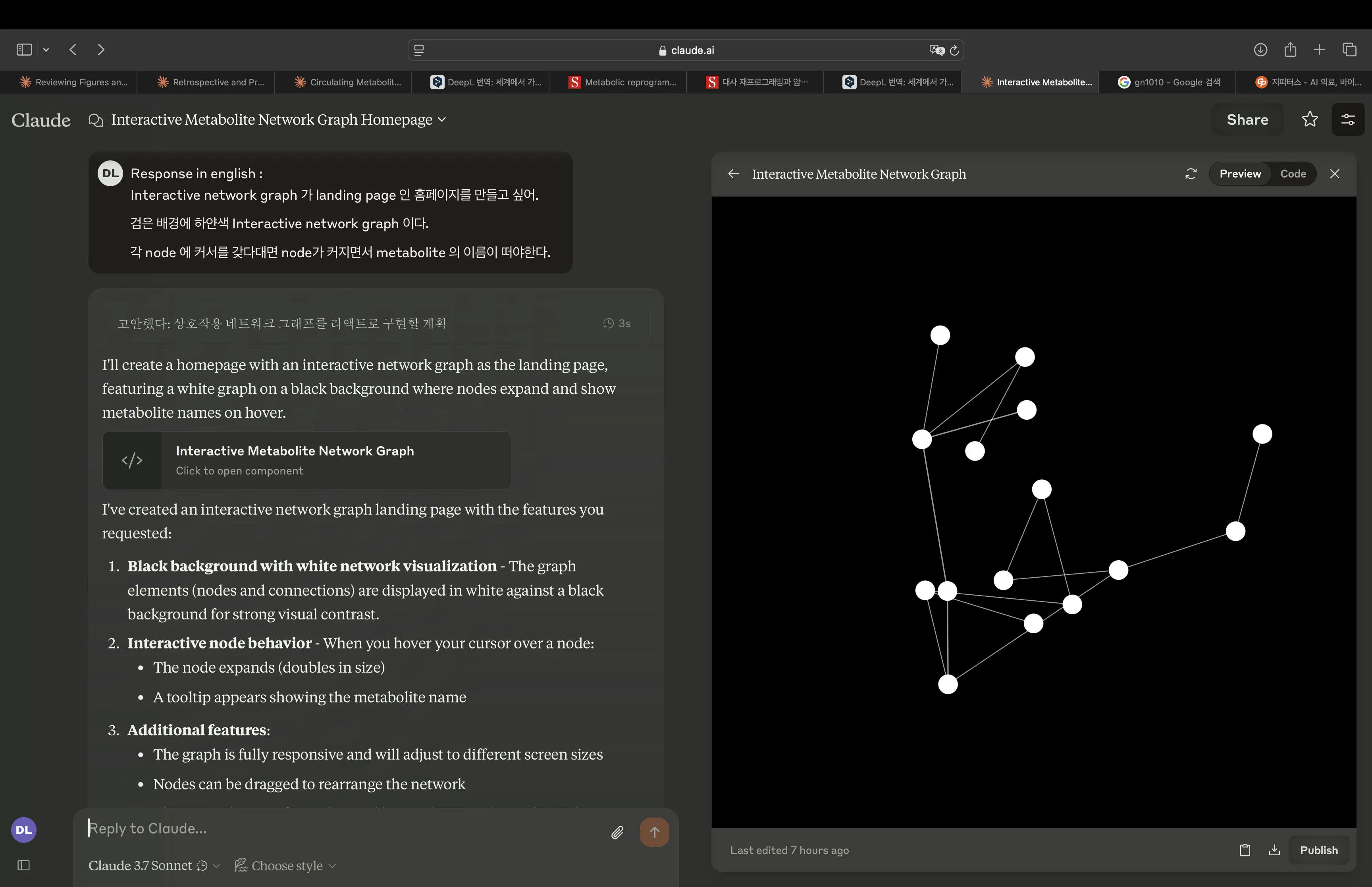The height and width of the screenshot is (887, 1372).
Task: Expand the conversation title dropdown
Action: point(441,119)
